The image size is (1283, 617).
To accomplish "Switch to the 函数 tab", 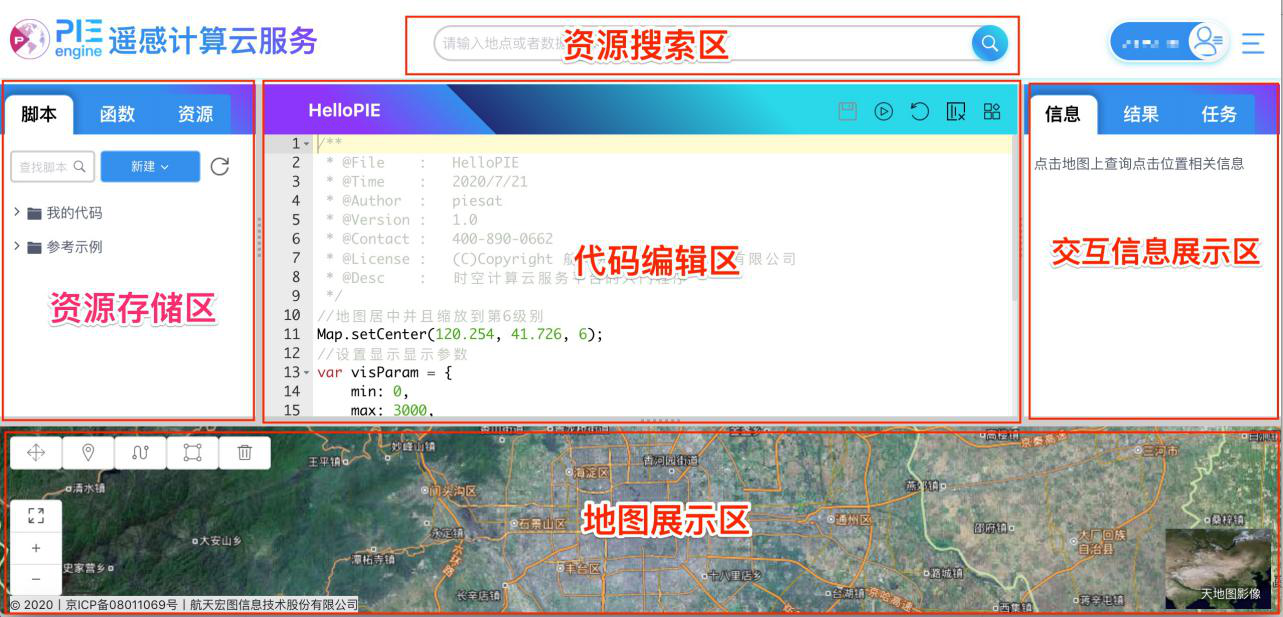I will pos(117,114).
